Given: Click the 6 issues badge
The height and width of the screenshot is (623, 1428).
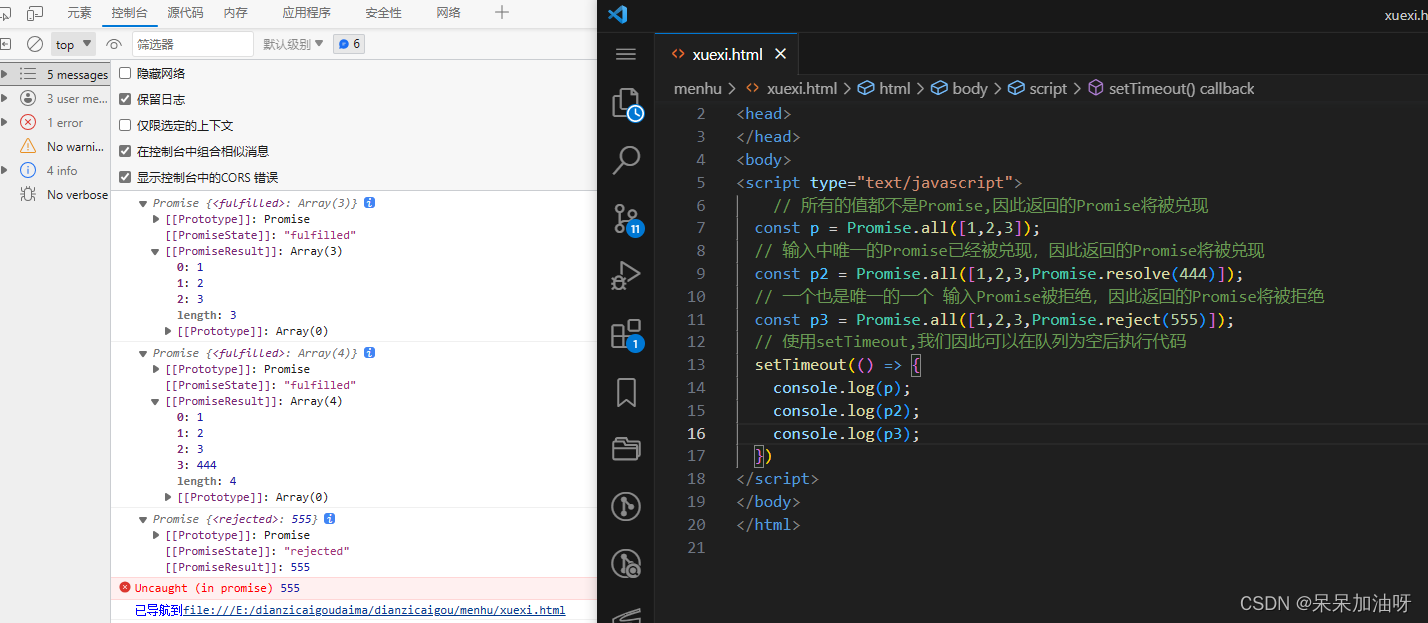Looking at the screenshot, I should (348, 44).
